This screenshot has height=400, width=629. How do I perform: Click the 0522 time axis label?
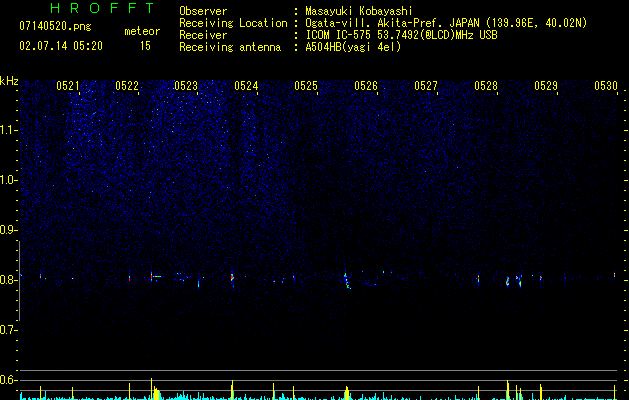click(127, 86)
